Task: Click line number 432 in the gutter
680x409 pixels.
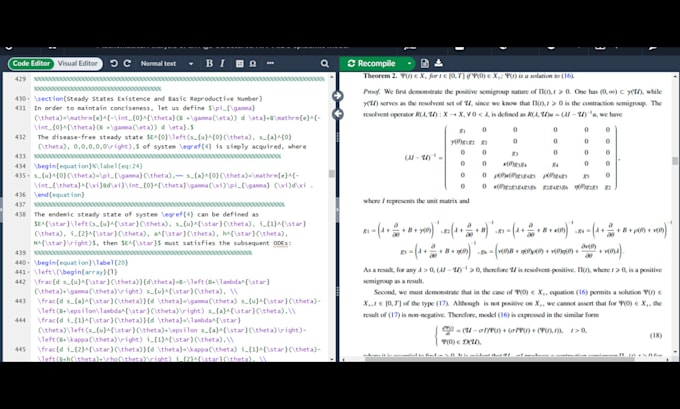Action: pos(20,137)
